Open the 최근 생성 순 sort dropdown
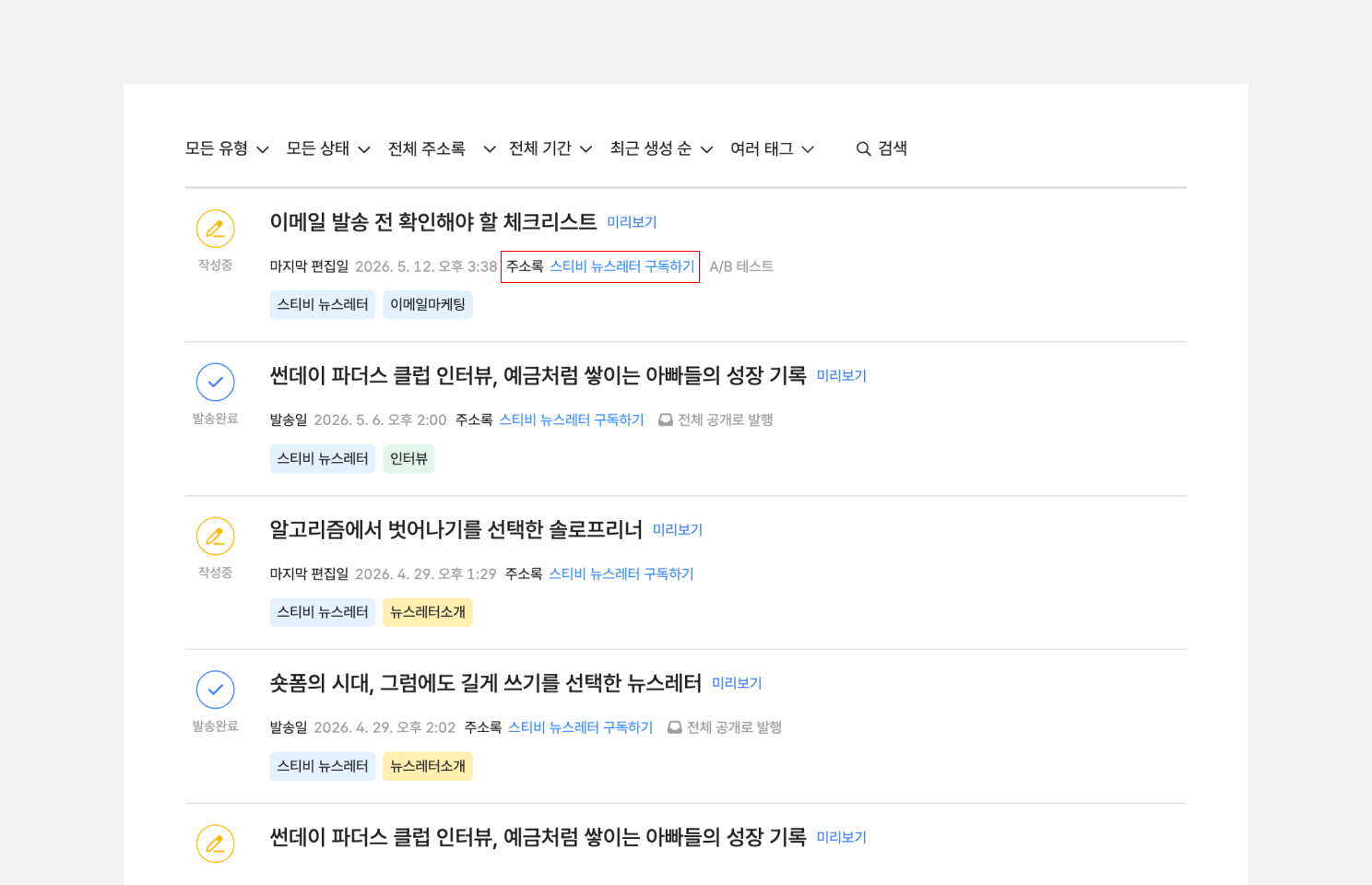This screenshot has height=885, width=1372. point(661,148)
